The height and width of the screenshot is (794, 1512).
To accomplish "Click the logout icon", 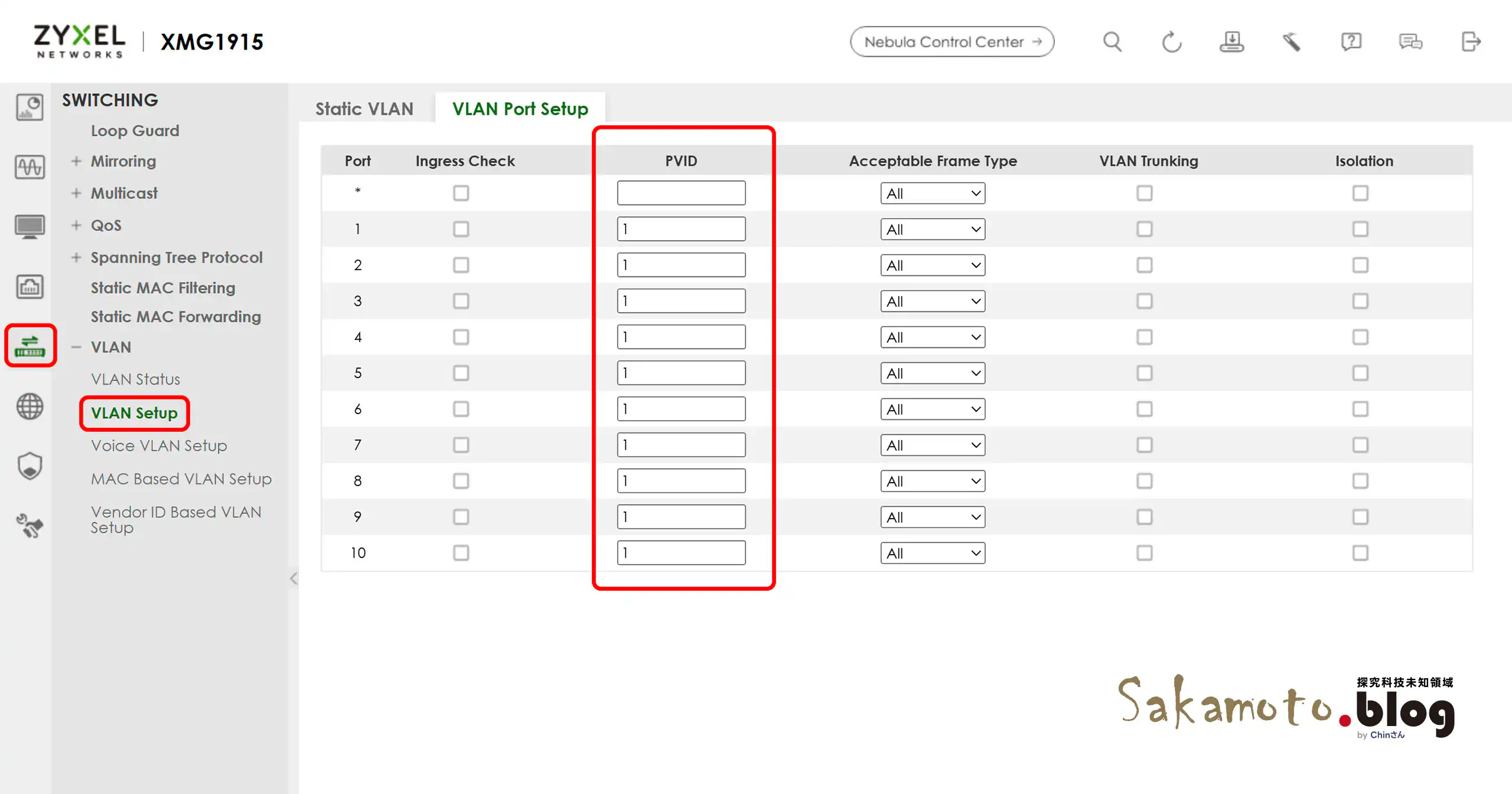I will click(x=1471, y=42).
